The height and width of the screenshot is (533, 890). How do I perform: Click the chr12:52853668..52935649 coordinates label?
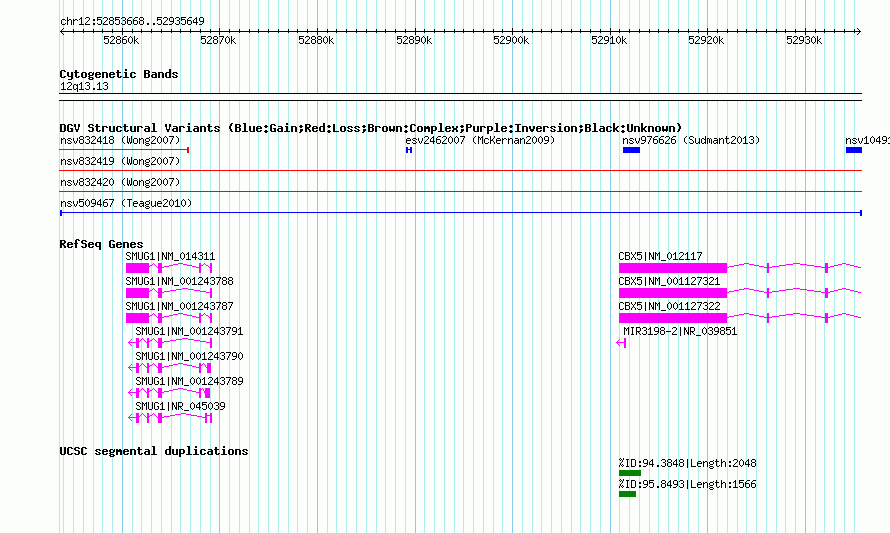132,21
